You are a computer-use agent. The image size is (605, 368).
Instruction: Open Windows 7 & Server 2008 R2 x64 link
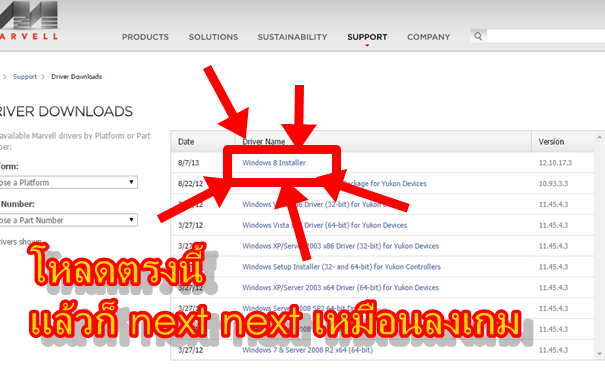click(x=308, y=350)
